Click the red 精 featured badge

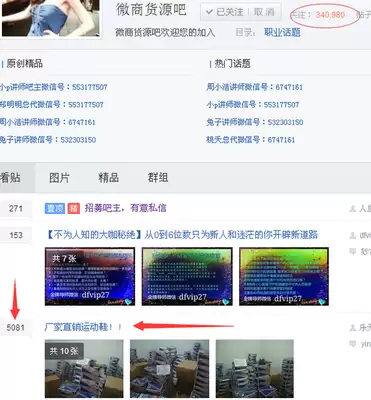pos(74,209)
